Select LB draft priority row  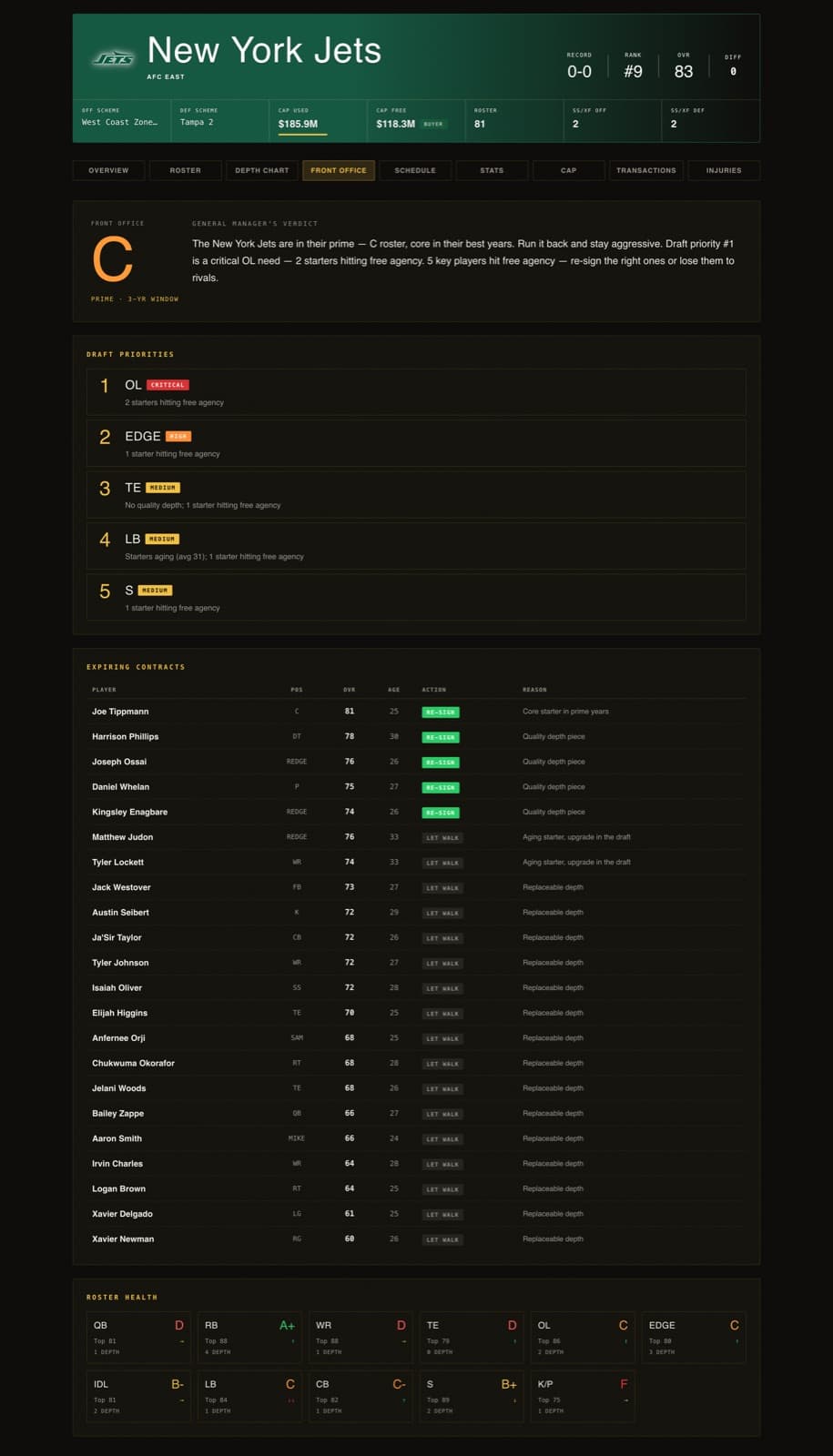416,546
